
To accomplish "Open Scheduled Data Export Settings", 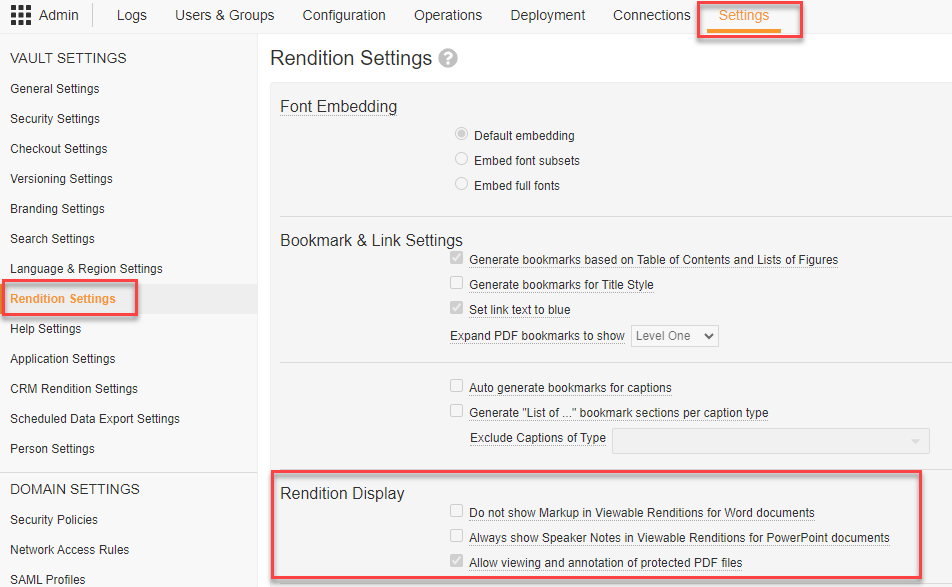I will point(95,419).
